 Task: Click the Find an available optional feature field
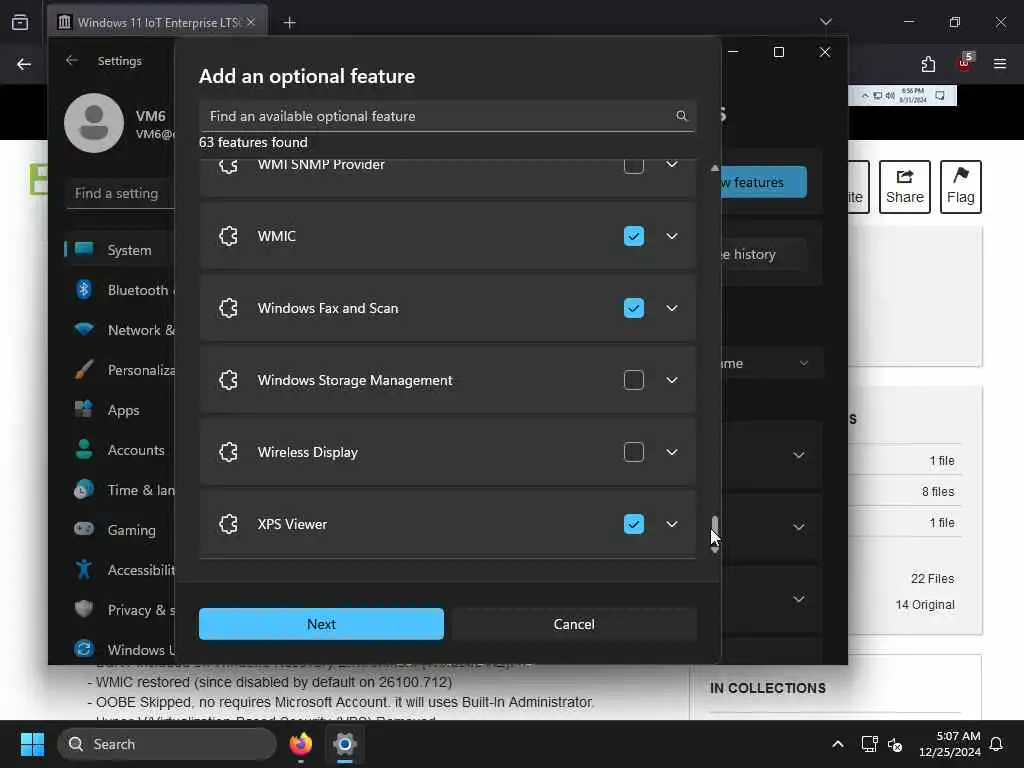(447, 116)
